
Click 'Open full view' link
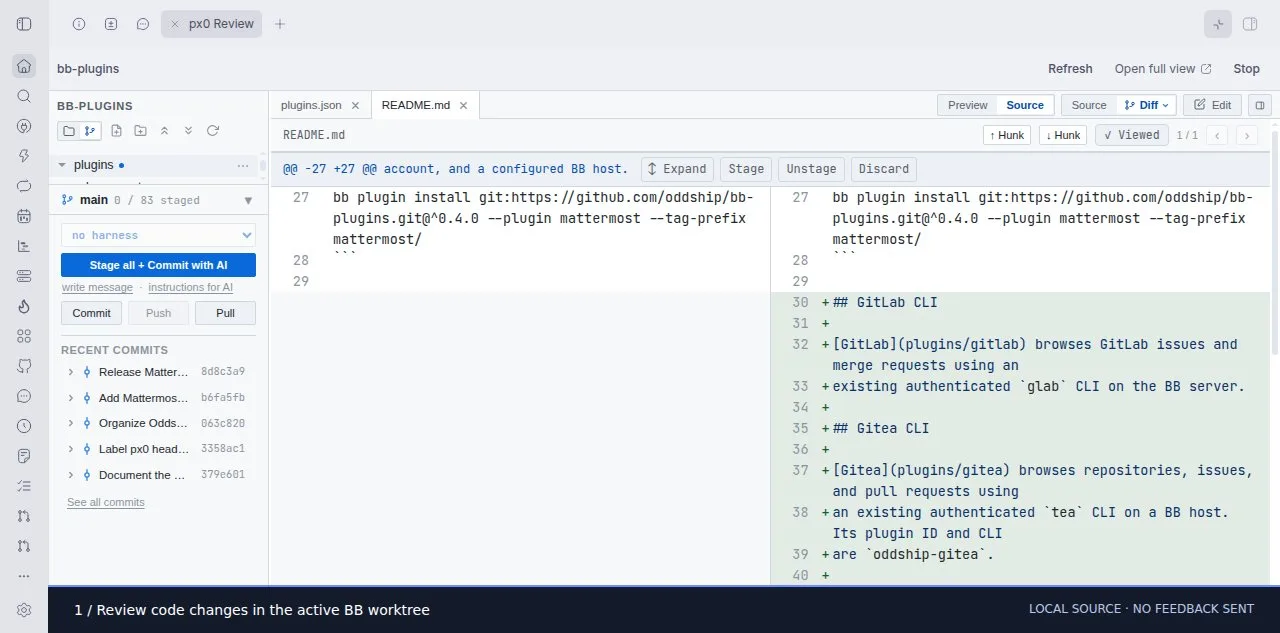point(1163,69)
